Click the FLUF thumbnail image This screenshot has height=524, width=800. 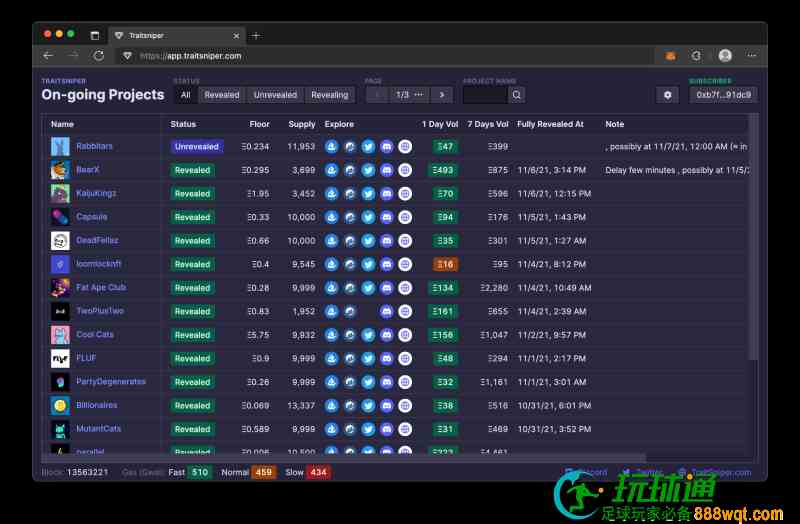60,359
